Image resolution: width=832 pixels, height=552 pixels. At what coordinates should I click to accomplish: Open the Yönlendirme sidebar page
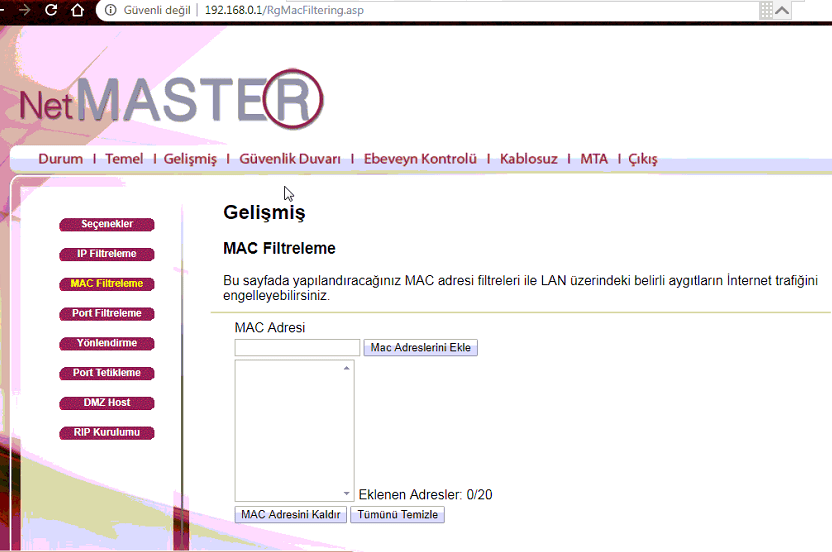(x=107, y=343)
